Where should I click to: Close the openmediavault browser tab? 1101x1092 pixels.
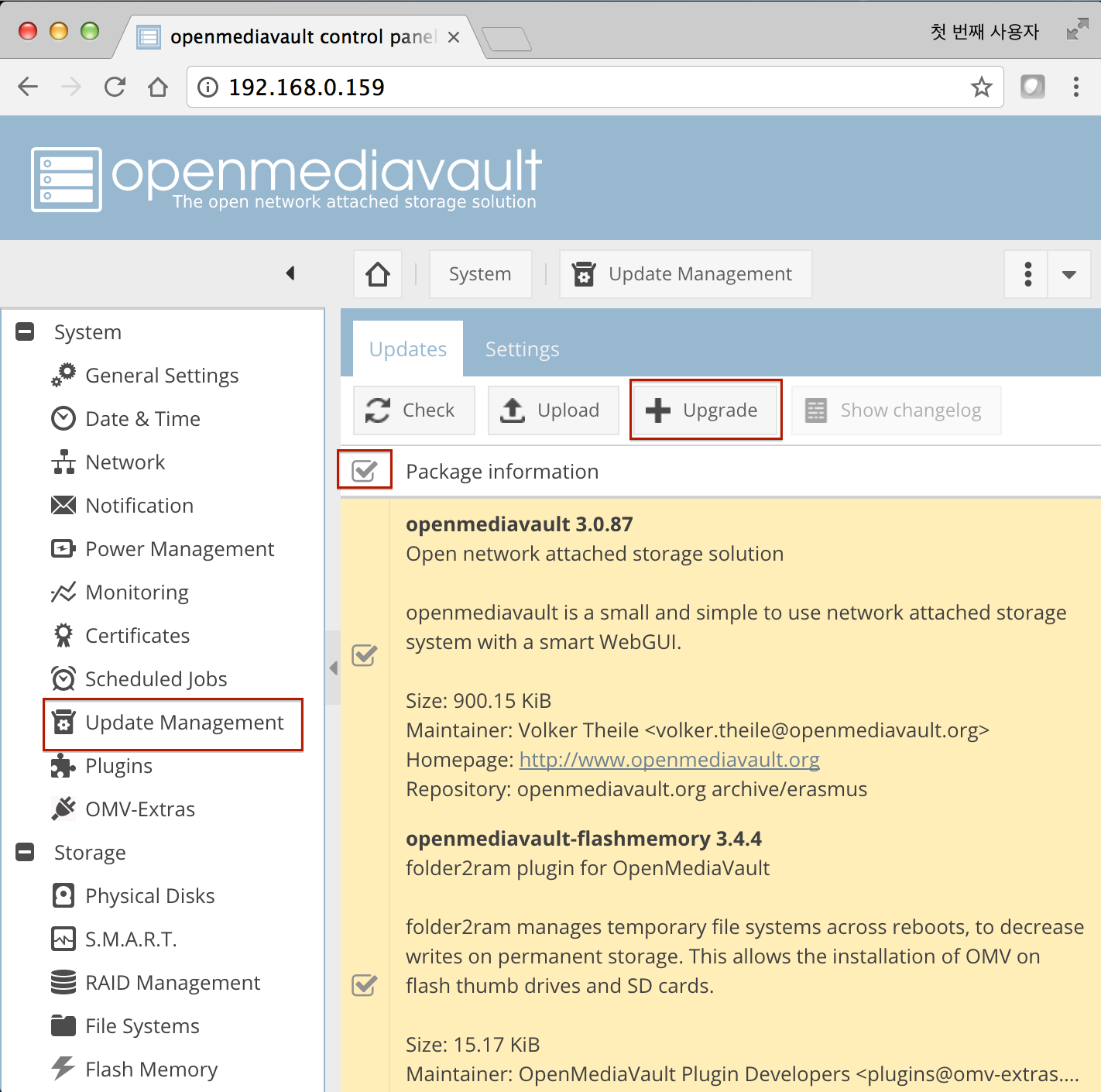454,37
